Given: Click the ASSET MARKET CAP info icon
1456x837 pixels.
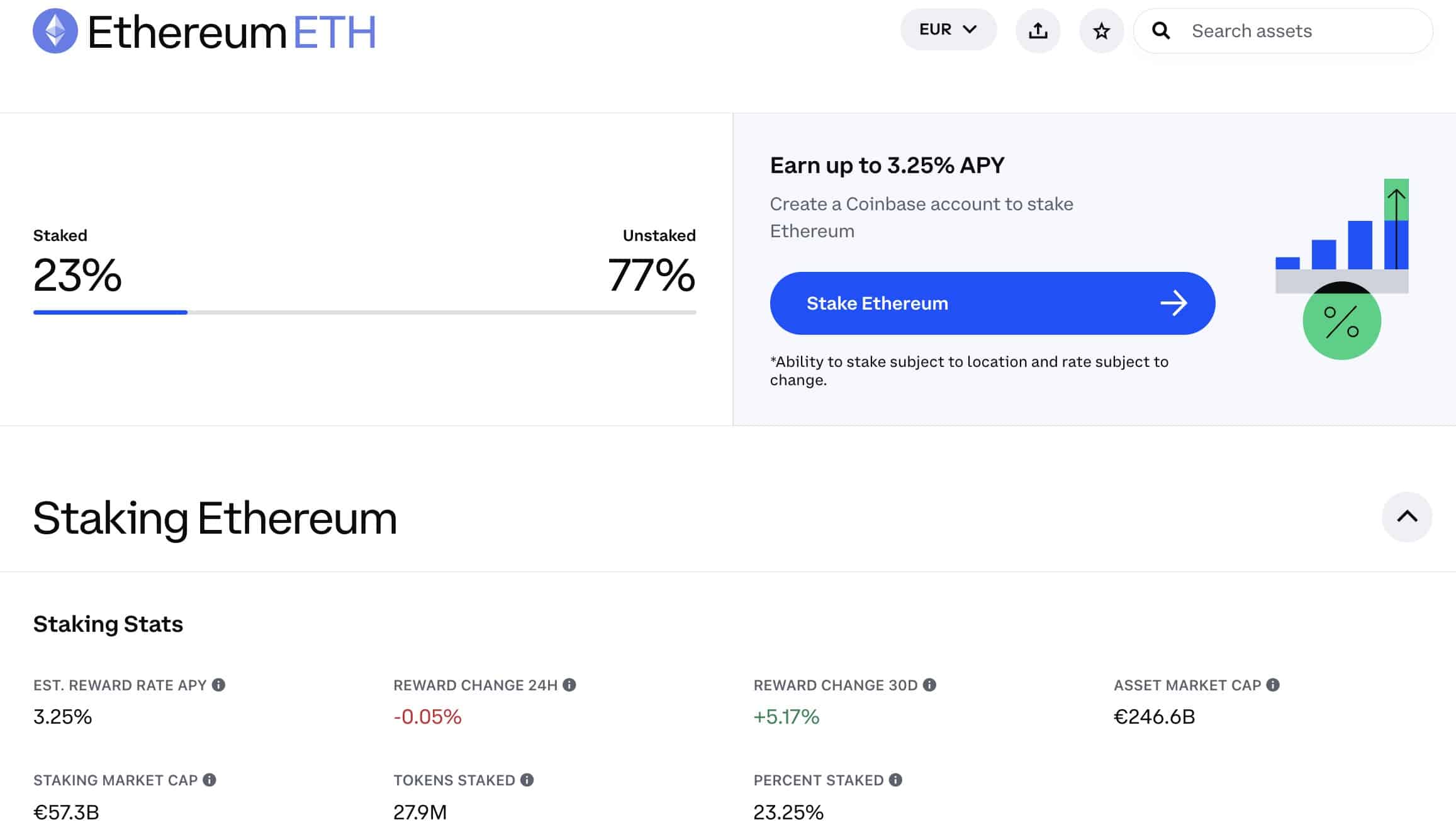Looking at the screenshot, I should point(1274,685).
